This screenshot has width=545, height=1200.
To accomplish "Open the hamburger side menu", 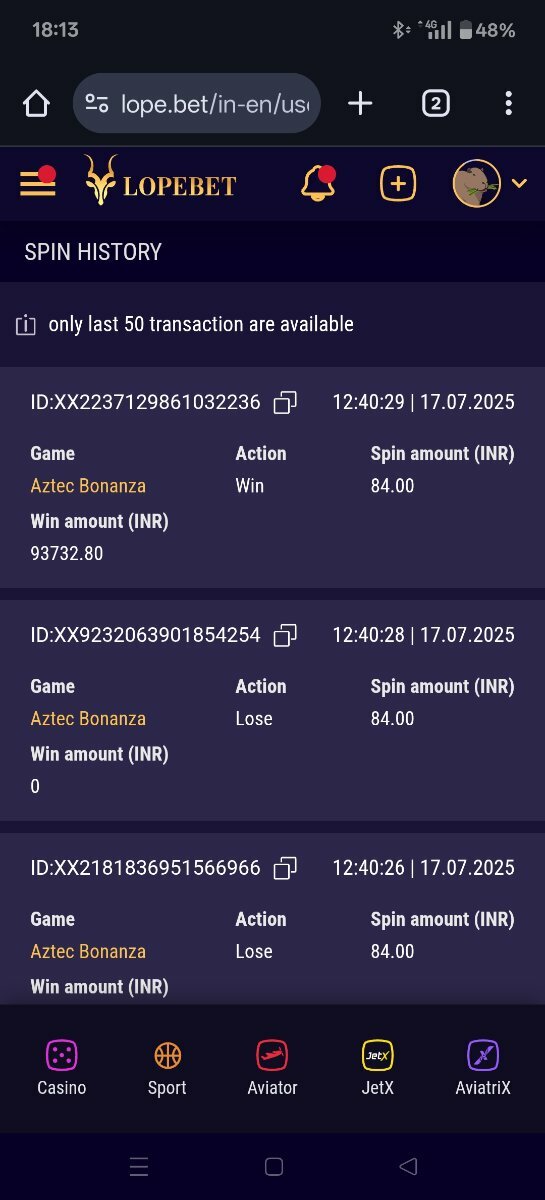I will [x=38, y=183].
